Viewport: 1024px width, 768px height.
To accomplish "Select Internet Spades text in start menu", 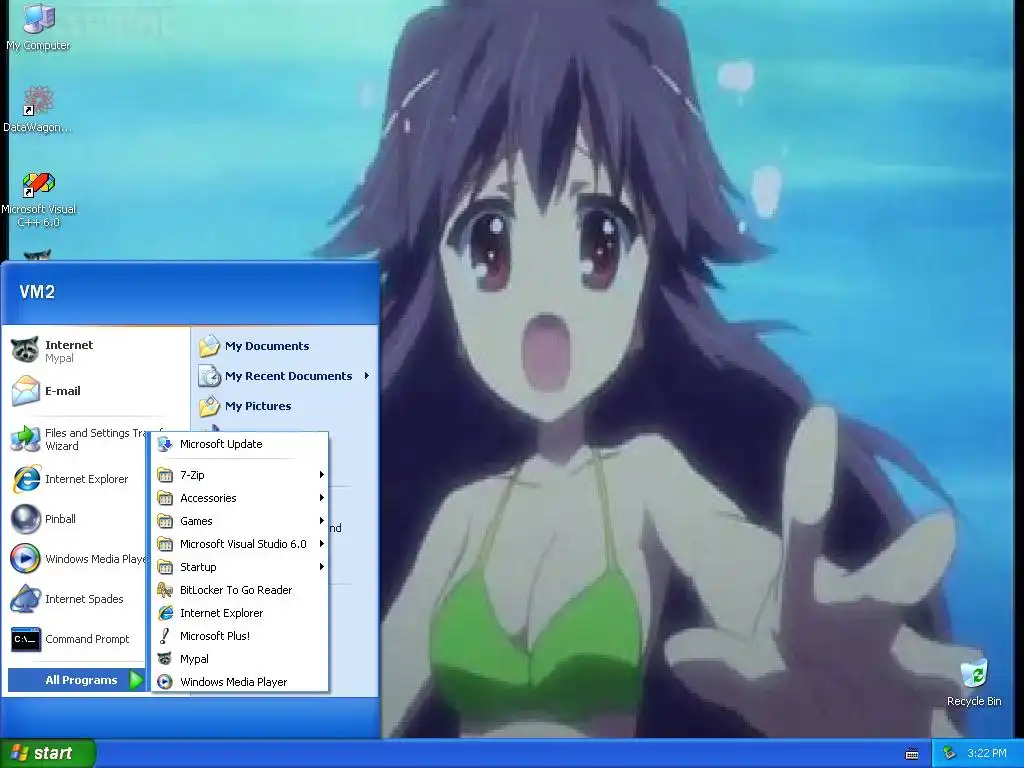I will pos(84,599).
